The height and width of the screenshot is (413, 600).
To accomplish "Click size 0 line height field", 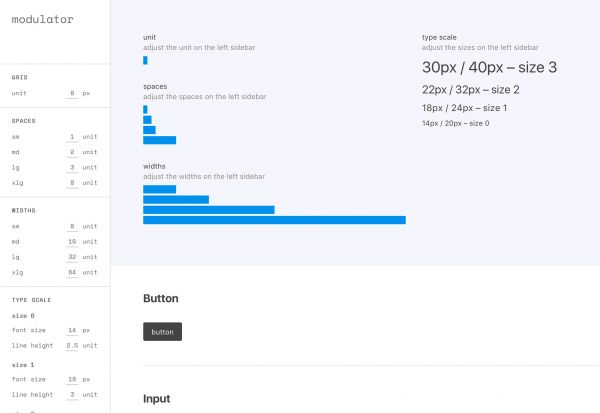I will [x=72, y=345].
